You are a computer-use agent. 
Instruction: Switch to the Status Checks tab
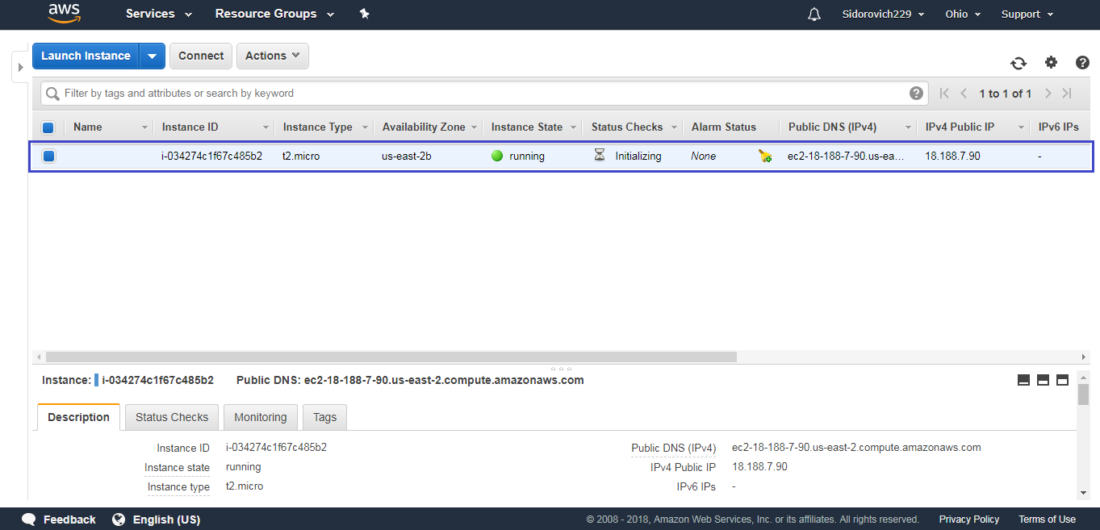tap(172, 417)
